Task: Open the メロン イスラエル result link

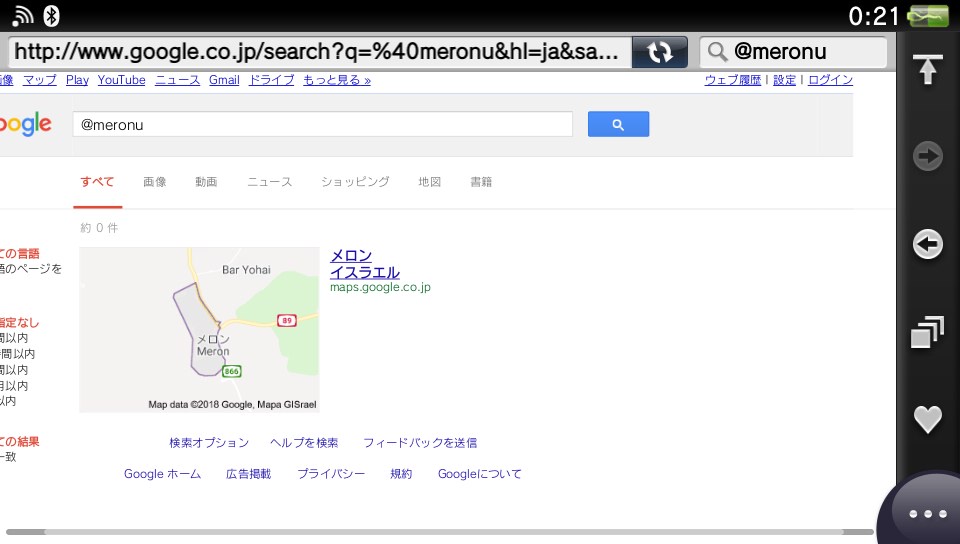Action: (x=365, y=264)
